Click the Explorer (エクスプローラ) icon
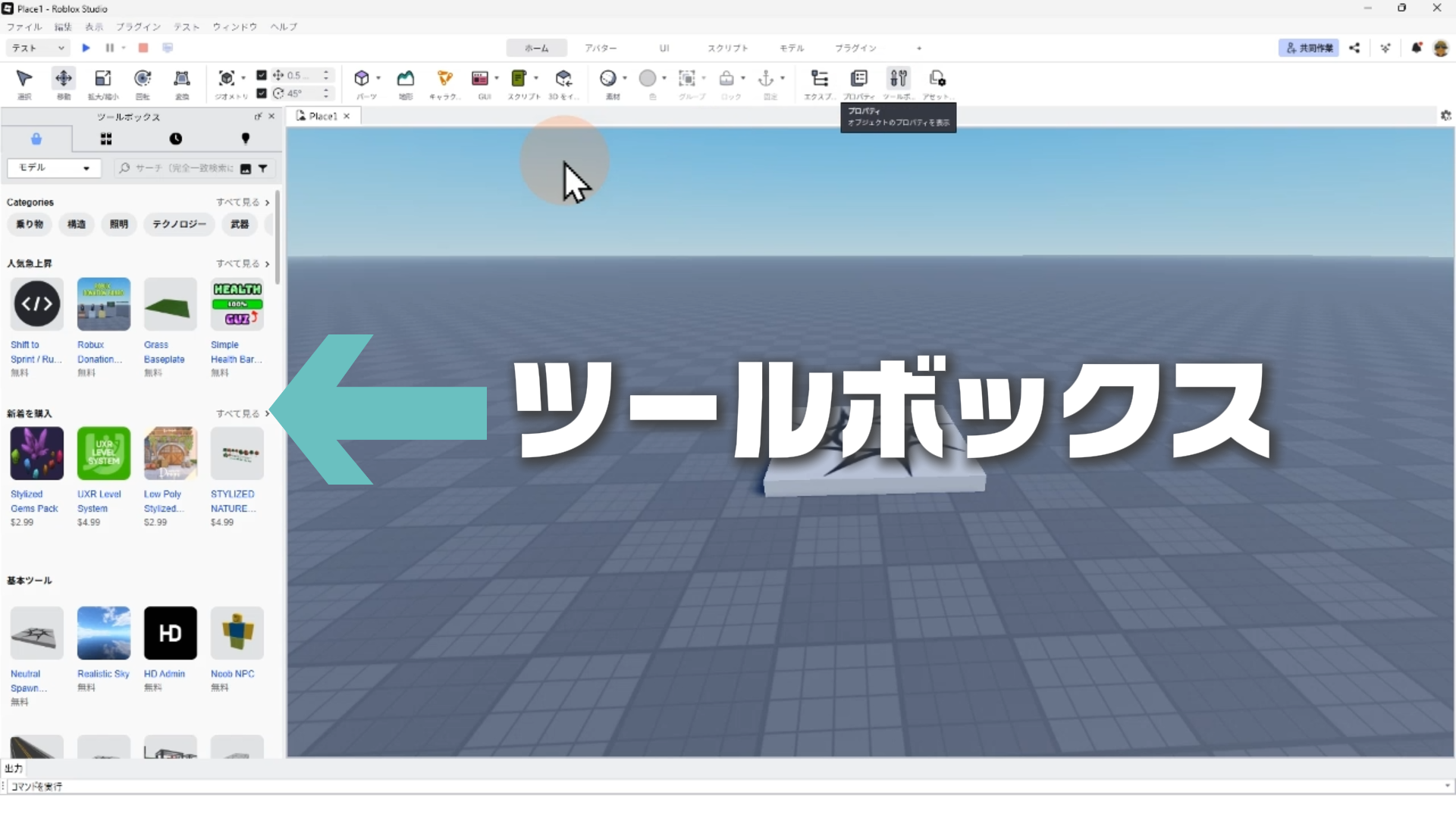The height and width of the screenshot is (819, 1456). pyautogui.click(x=820, y=78)
